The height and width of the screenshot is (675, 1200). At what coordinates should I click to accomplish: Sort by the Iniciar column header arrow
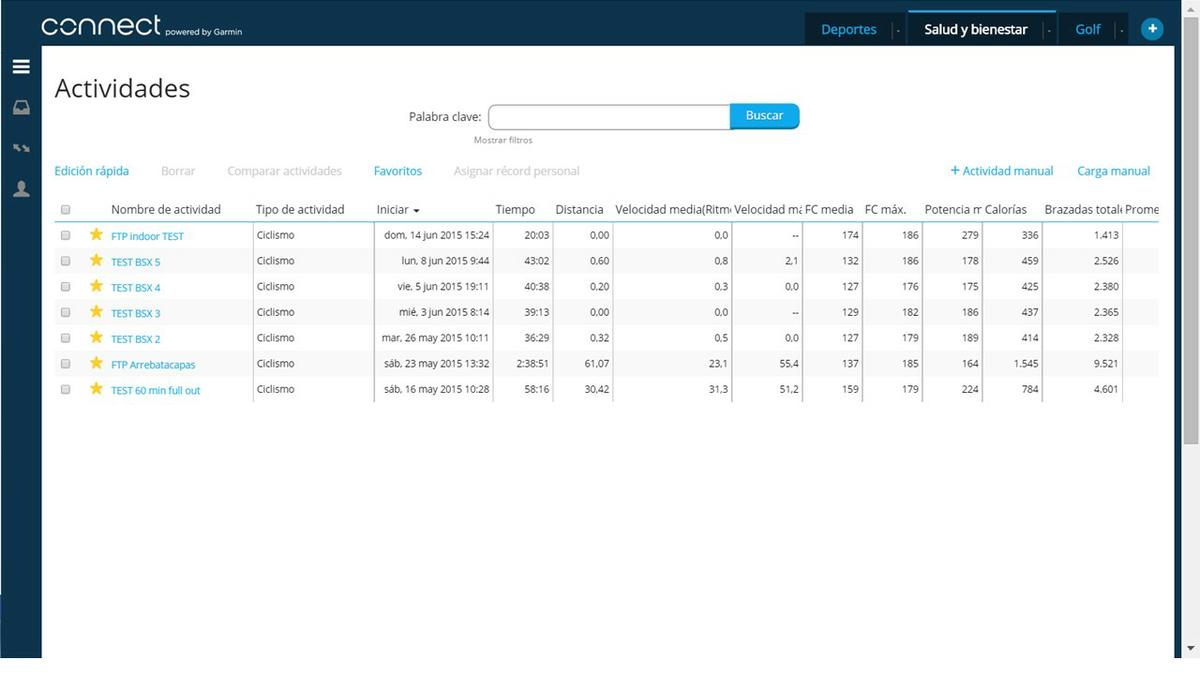coord(416,211)
